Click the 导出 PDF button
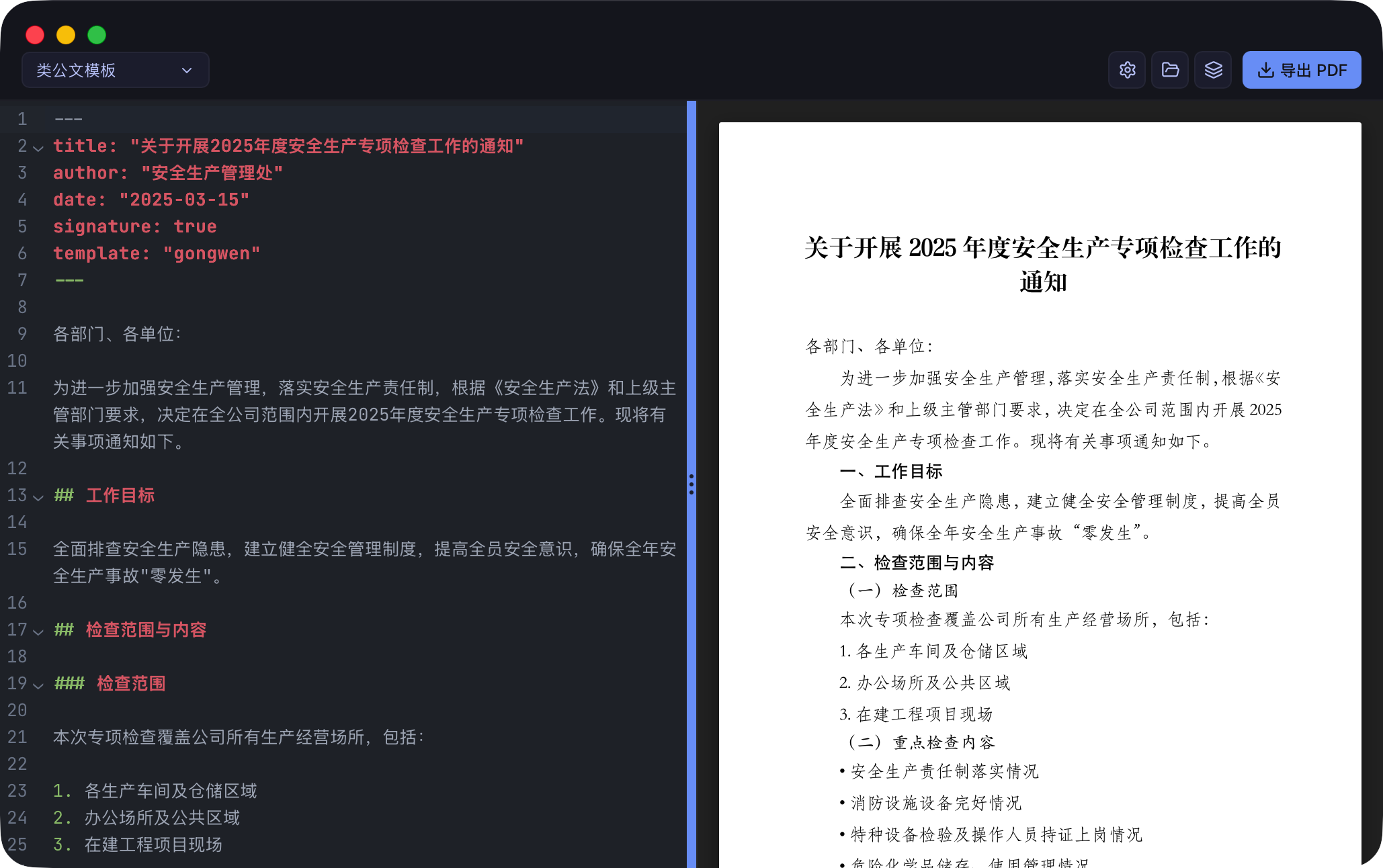The width and height of the screenshot is (1383, 868). 1302,69
